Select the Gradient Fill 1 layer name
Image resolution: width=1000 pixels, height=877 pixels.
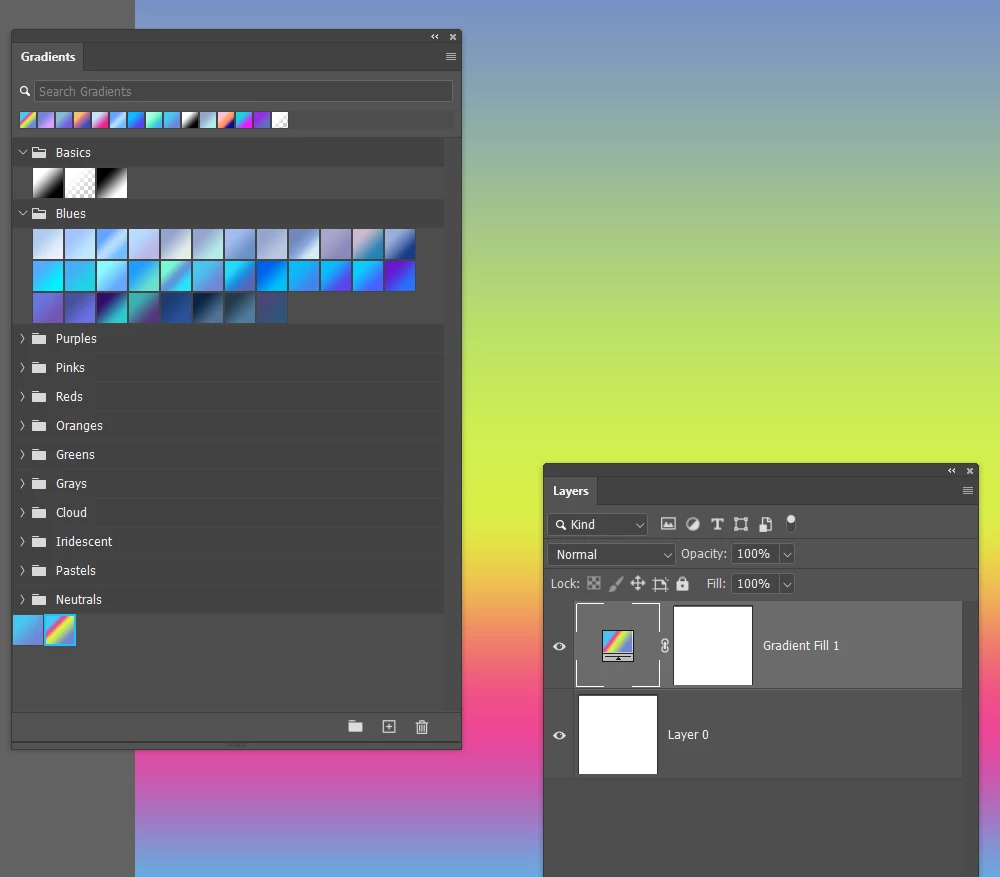(801, 645)
